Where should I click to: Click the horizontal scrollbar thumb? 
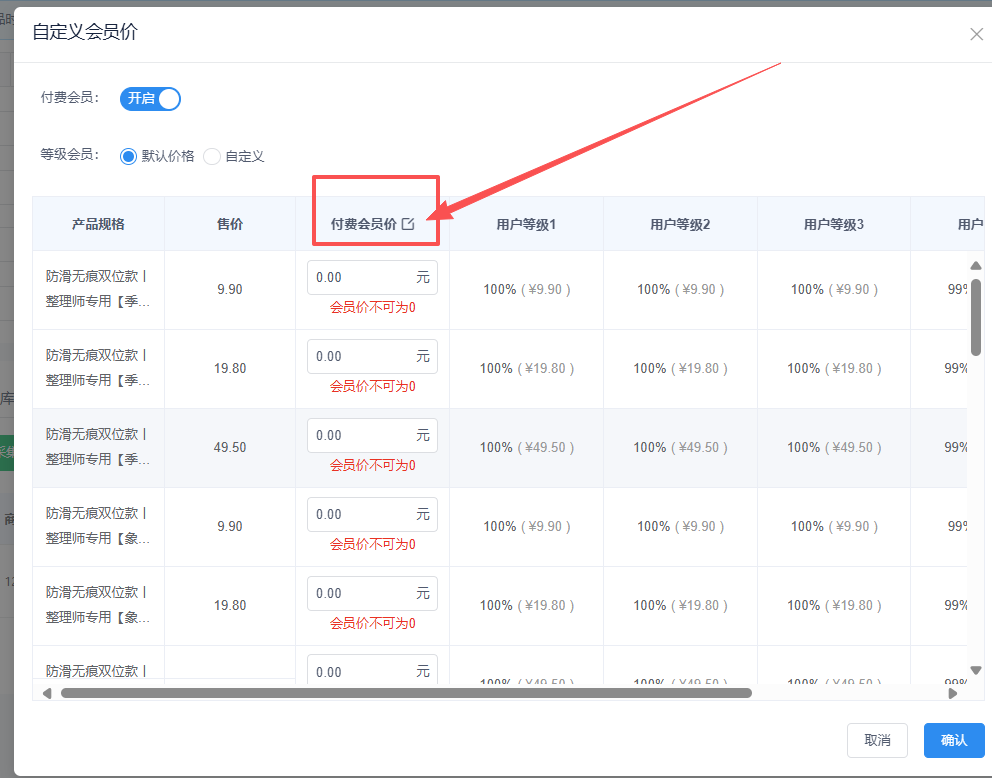click(405, 693)
